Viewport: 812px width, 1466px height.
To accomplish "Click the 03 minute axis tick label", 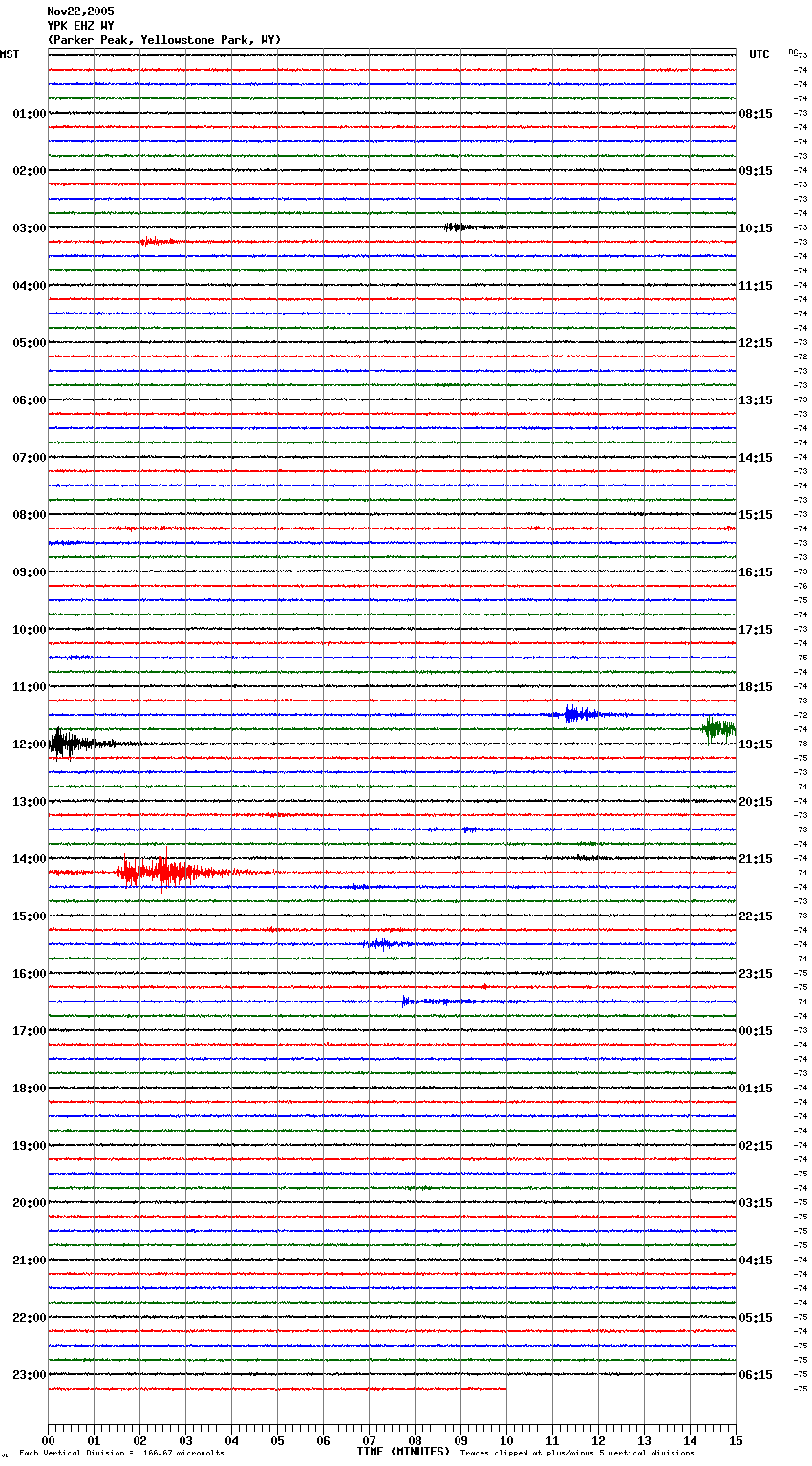I will coord(185,1440).
